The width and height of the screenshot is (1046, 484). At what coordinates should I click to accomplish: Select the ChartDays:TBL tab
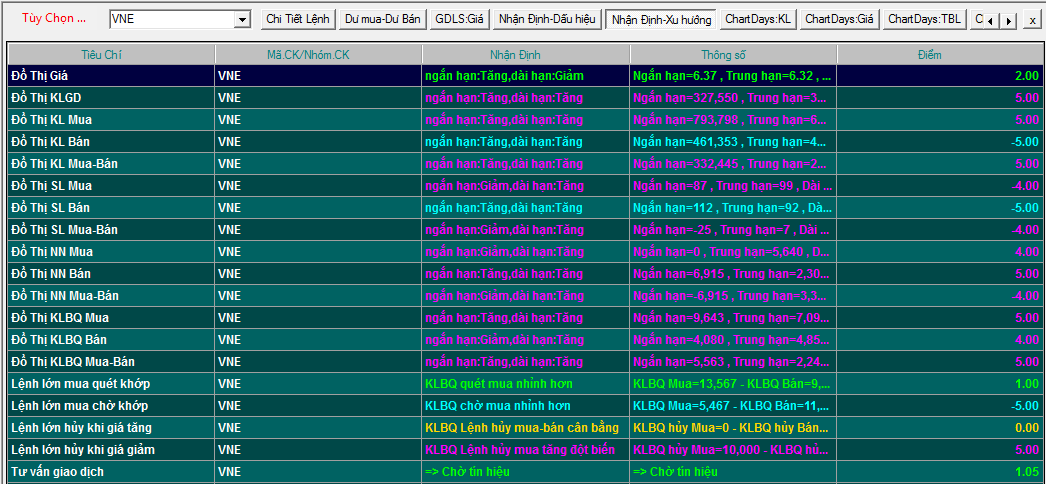tap(925, 19)
